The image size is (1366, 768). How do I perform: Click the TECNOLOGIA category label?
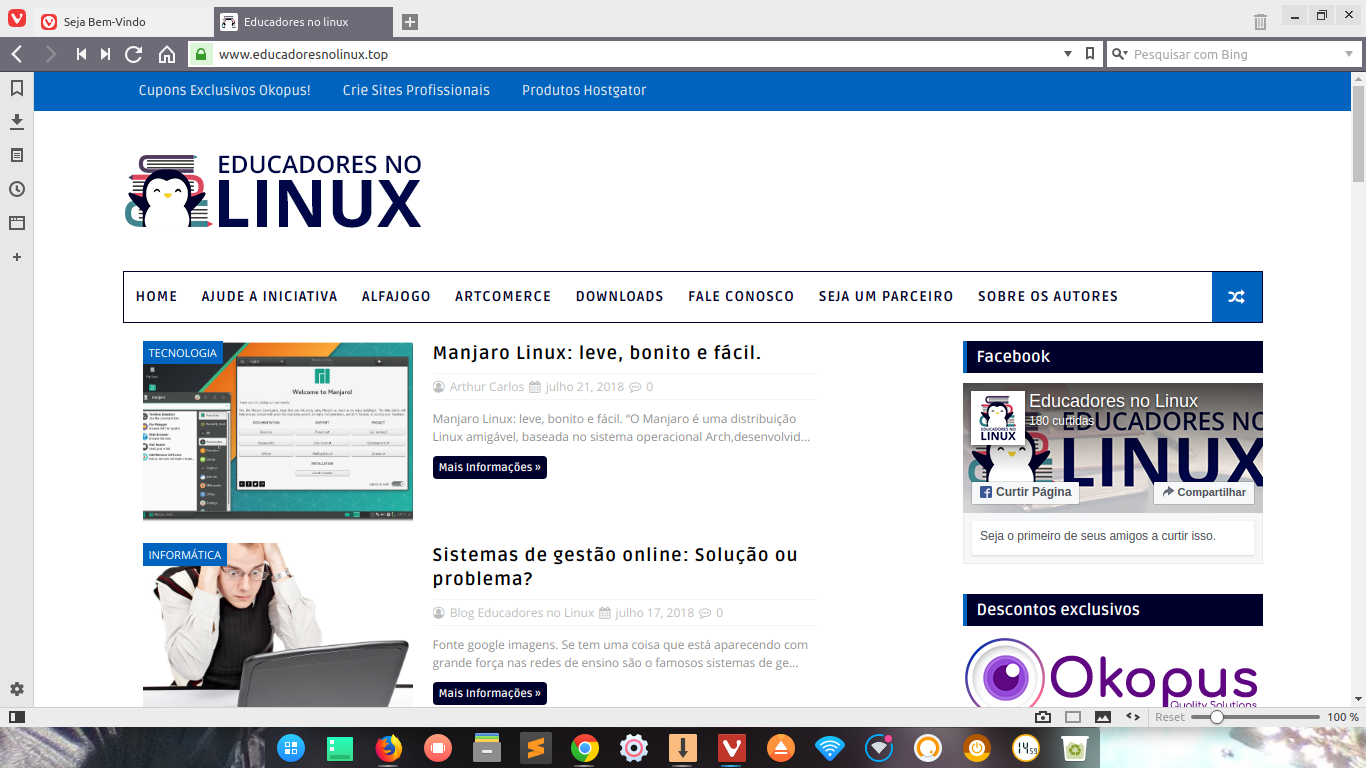point(182,353)
